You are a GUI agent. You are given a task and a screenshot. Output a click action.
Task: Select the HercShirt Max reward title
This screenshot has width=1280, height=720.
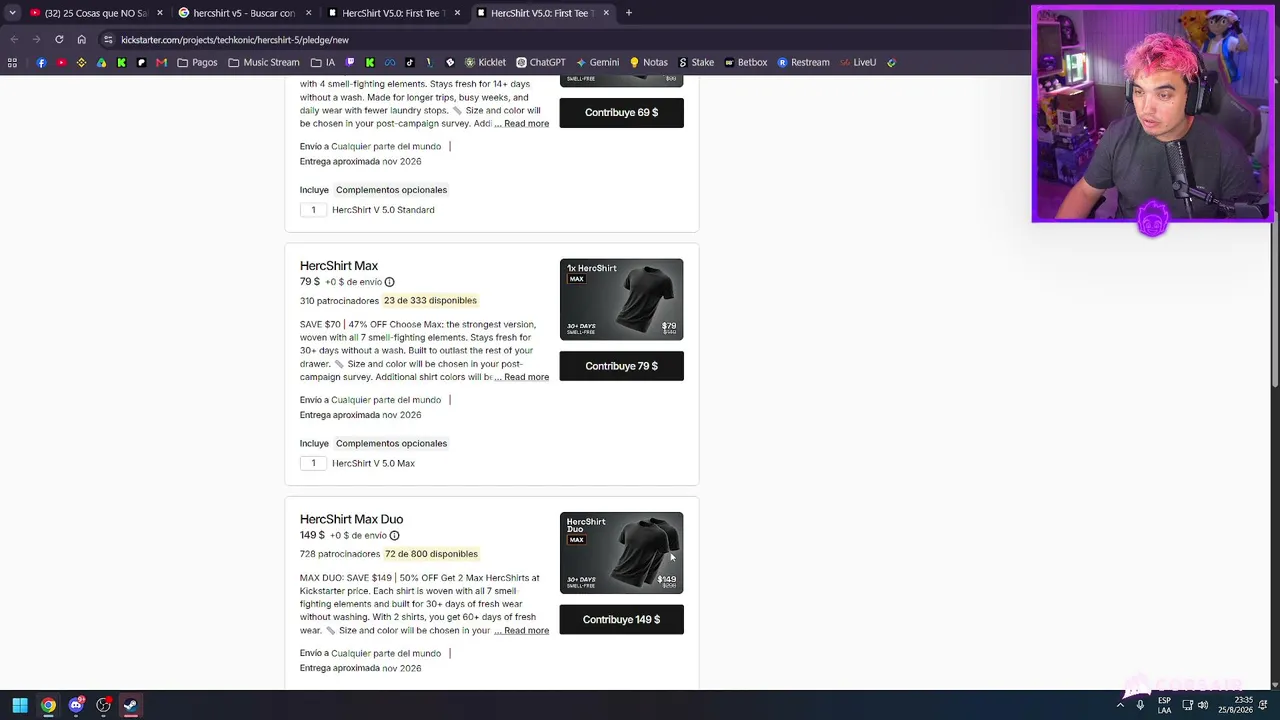point(339,266)
